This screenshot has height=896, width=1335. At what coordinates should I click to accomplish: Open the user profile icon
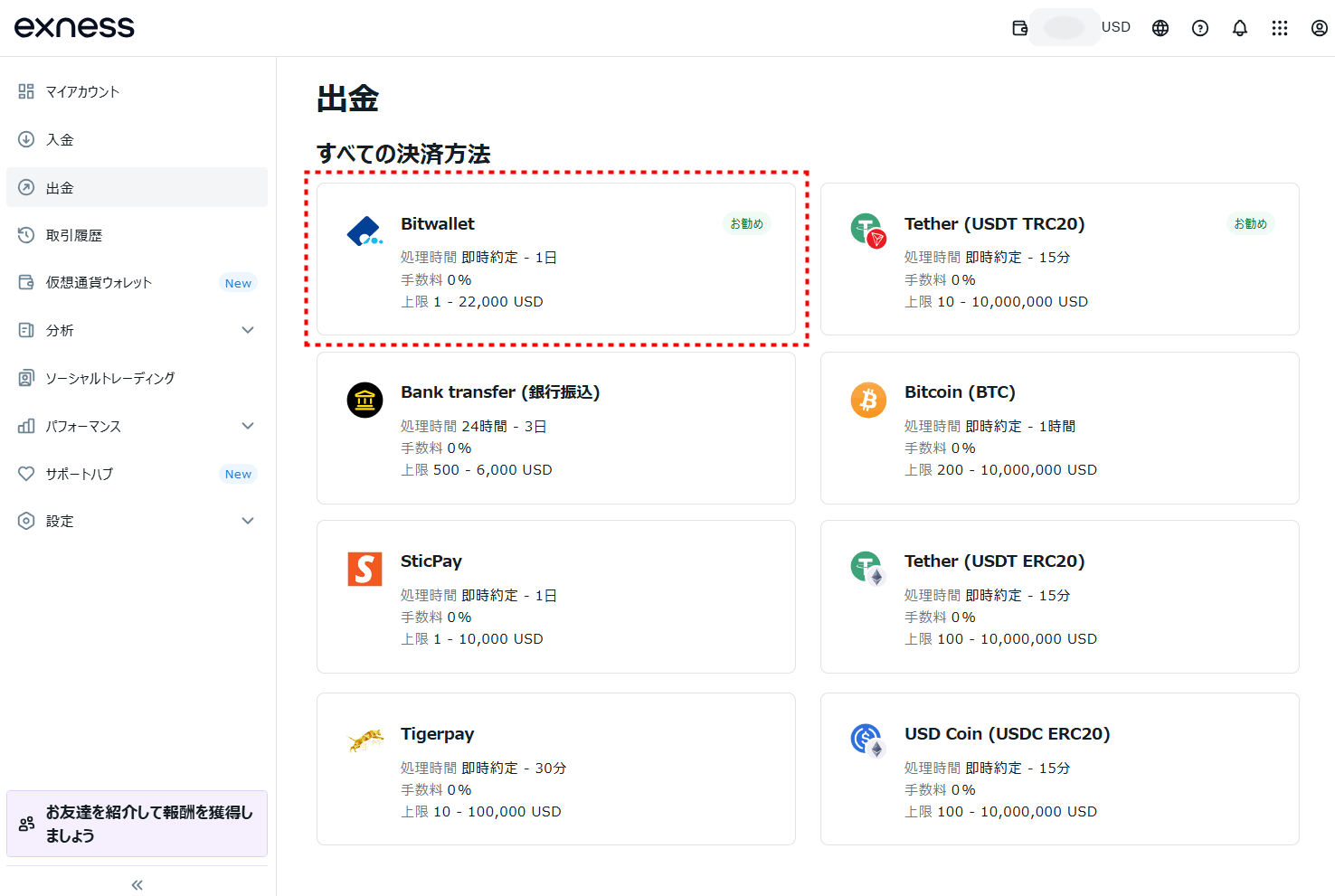pos(1320,28)
